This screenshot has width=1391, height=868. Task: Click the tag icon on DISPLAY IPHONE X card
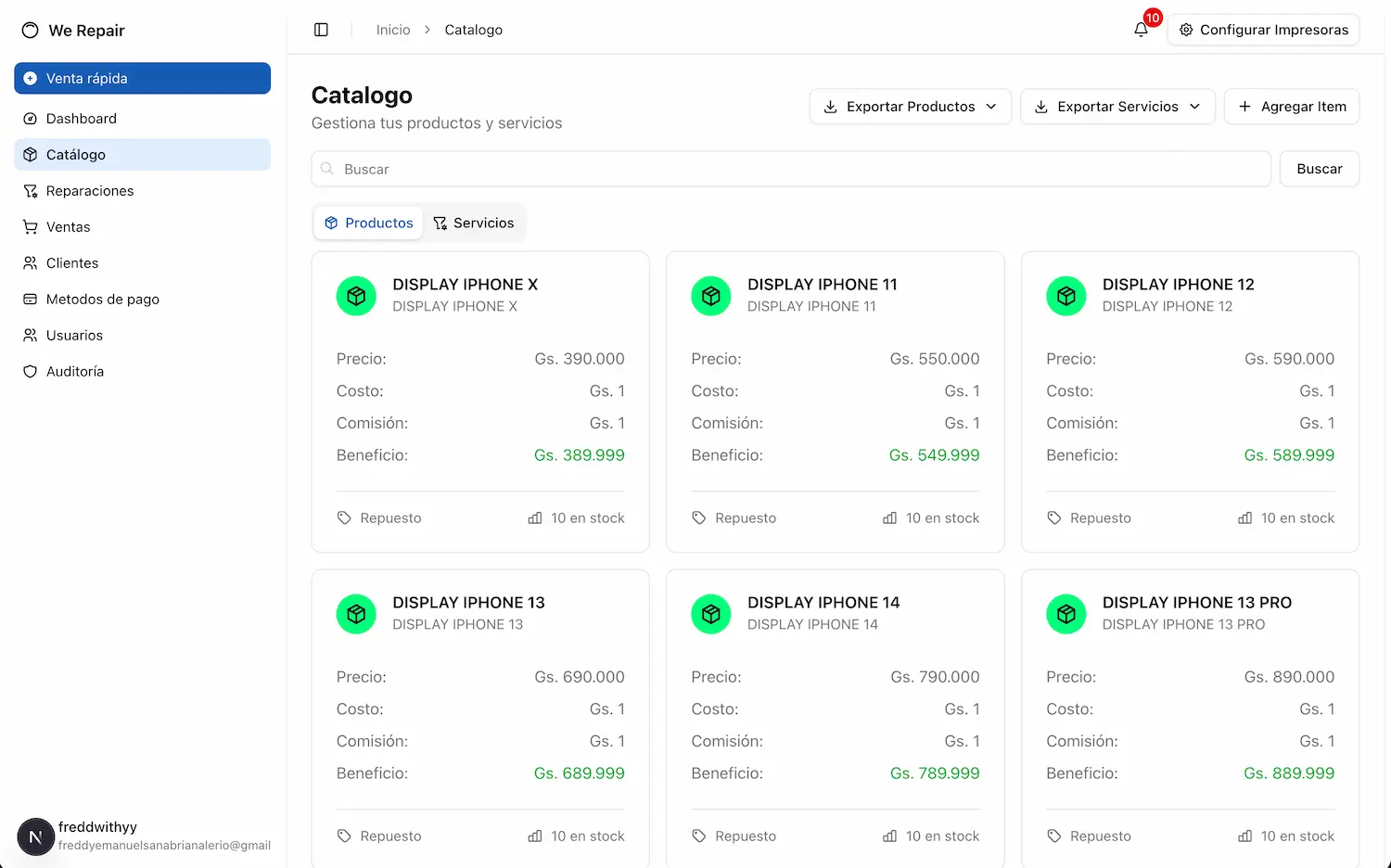pyautogui.click(x=344, y=518)
